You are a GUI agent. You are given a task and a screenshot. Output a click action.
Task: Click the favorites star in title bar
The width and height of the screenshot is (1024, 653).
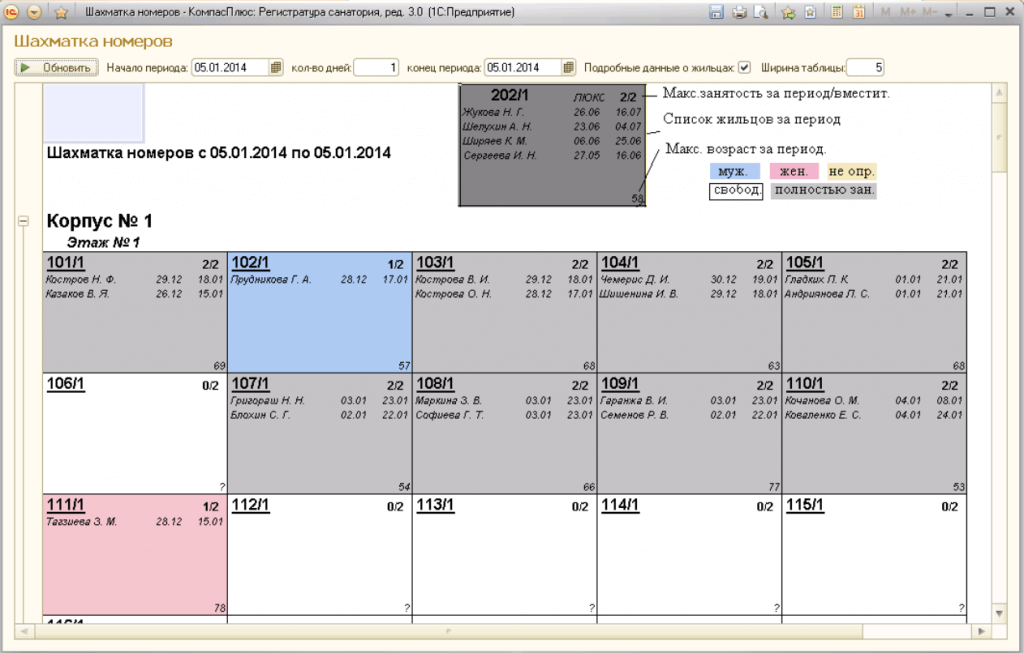click(61, 12)
